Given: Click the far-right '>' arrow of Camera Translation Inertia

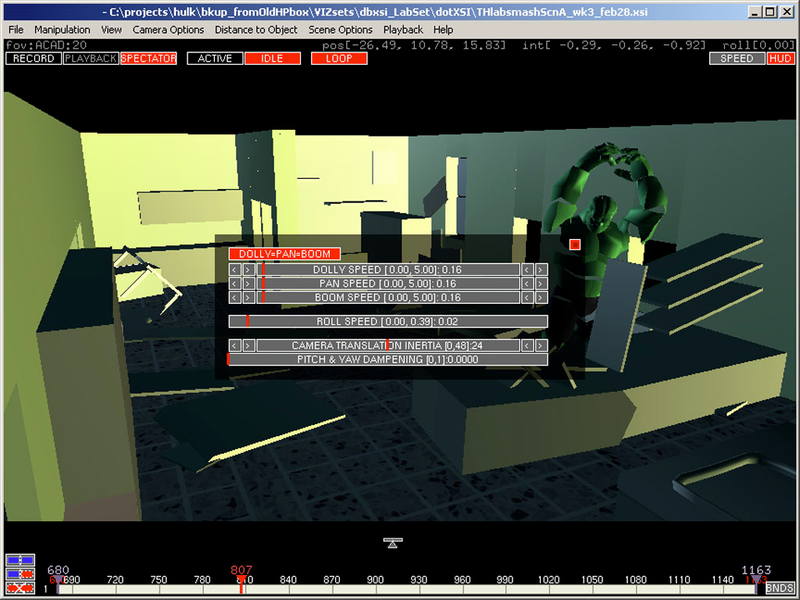Looking at the screenshot, I should 541,345.
